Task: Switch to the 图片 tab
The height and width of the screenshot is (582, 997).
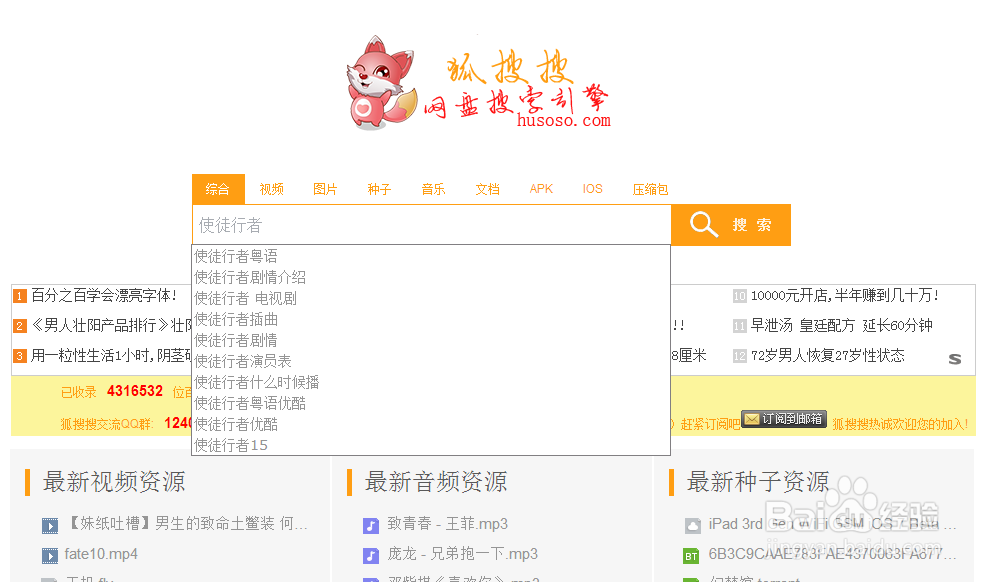Action: [325, 189]
